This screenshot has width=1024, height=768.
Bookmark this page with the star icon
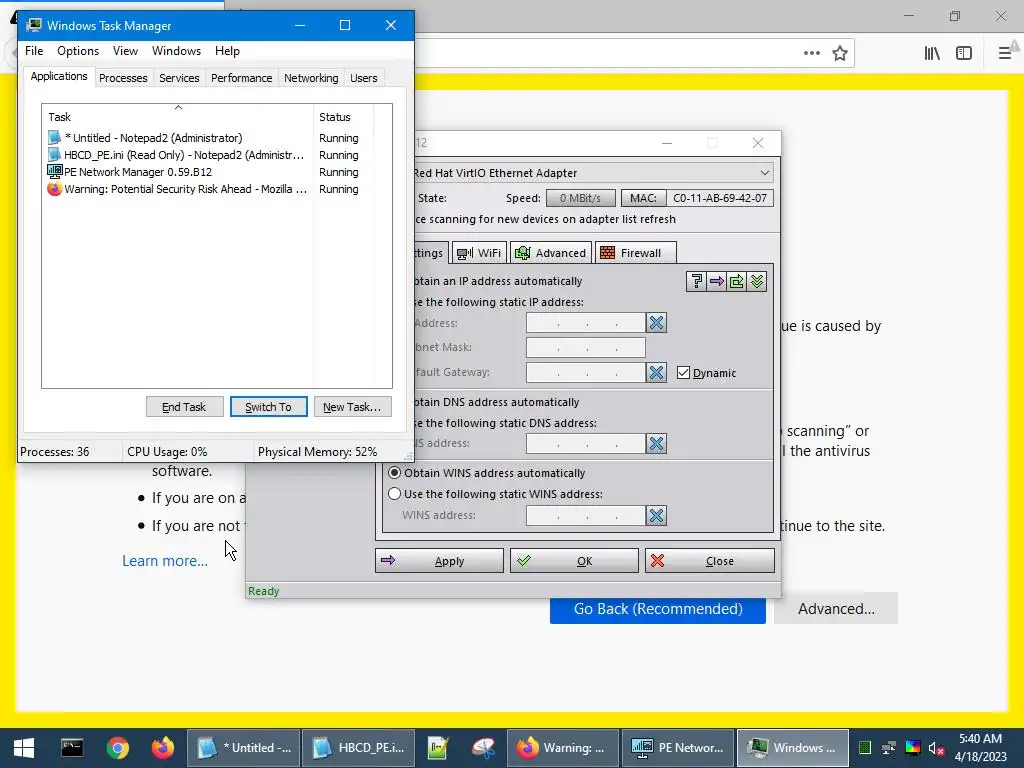pos(840,53)
